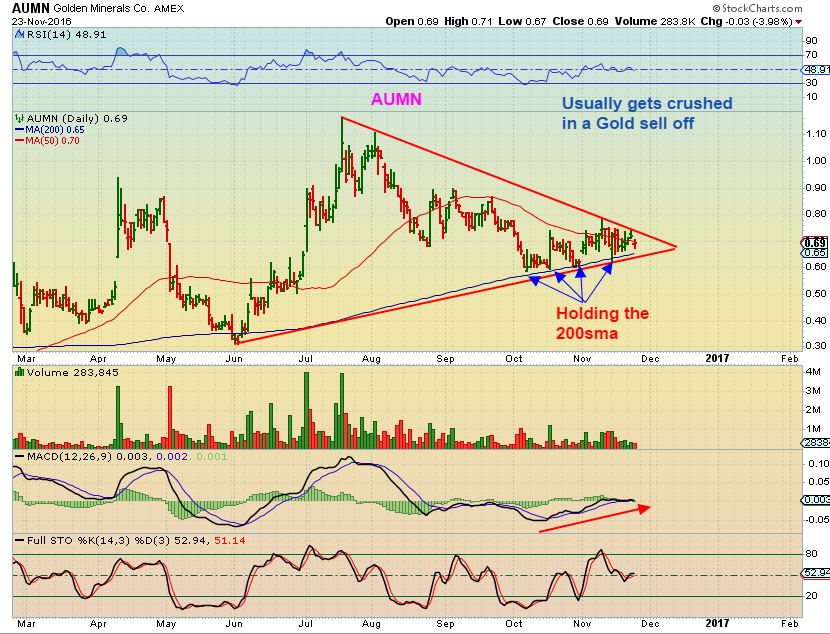Click the MACD 0.003 value tag on right axis
This screenshot has height=634, width=830.
pyautogui.click(x=816, y=500)
